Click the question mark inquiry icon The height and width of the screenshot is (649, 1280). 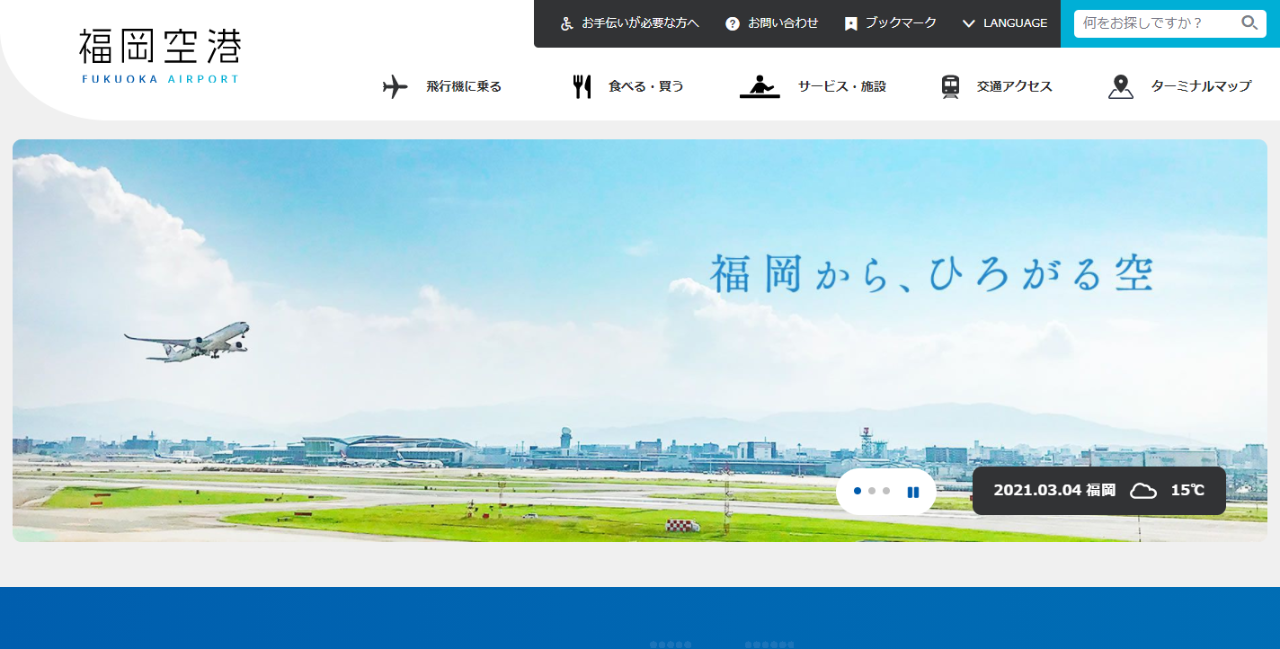click(732, 23)
